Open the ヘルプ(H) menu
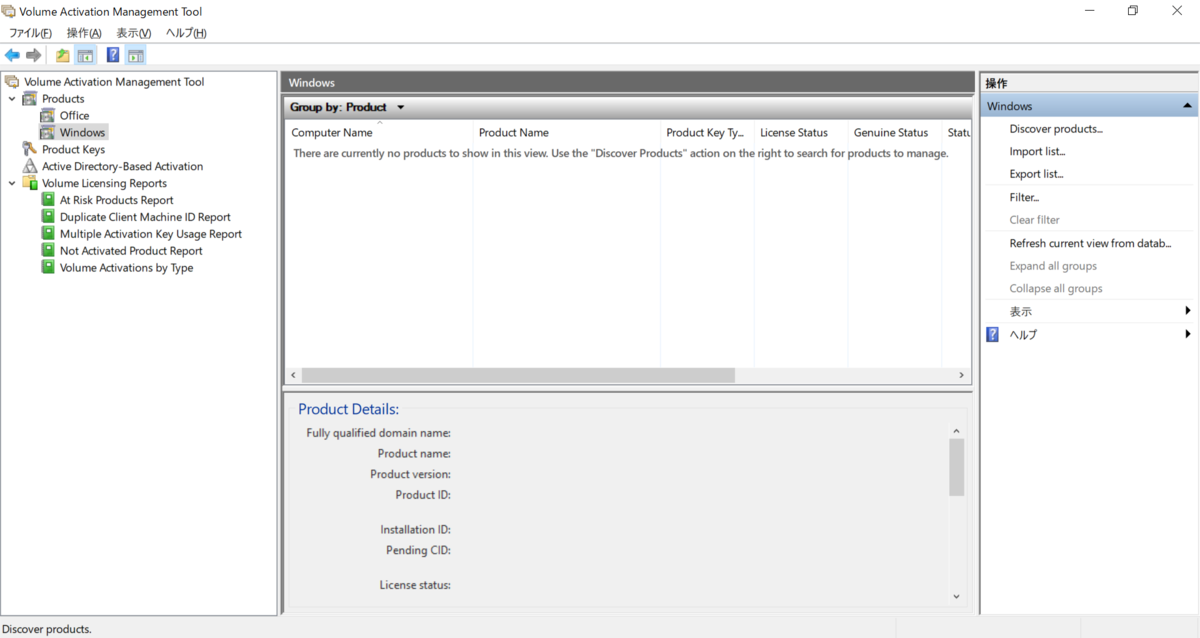Screen dimensions: 1200x638 [x=186, y=33]
